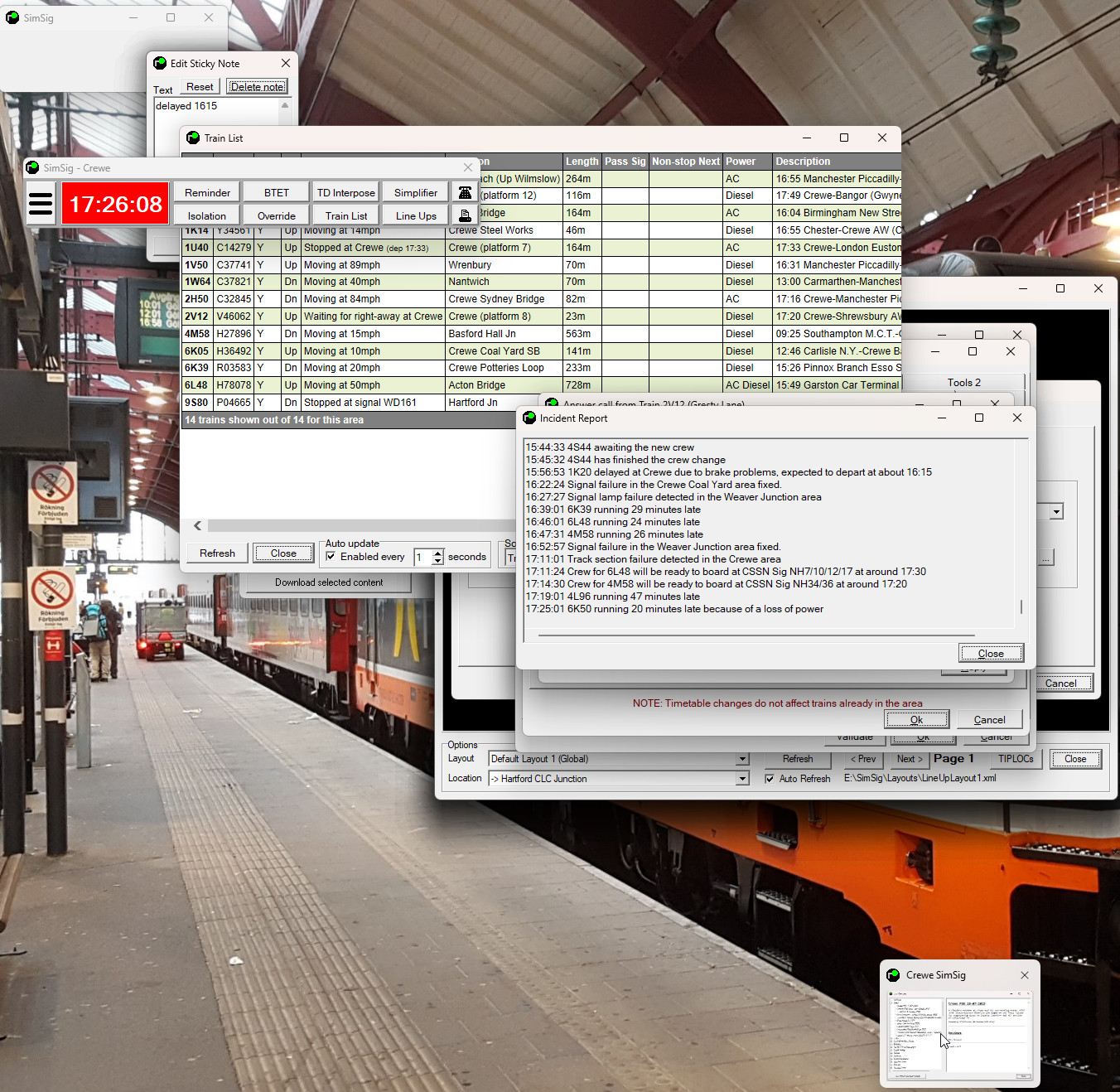Click the Power column header
Viewport: 1120px width, 1092px height.
(747, 162)
